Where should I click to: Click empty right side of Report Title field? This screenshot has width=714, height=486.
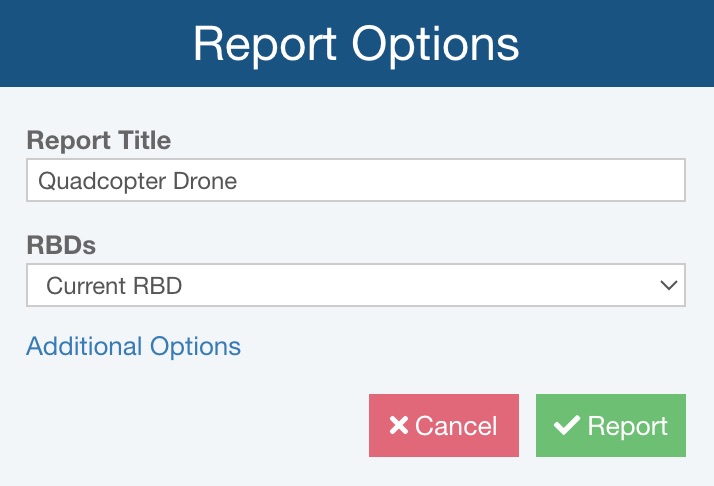coord(500,181)
